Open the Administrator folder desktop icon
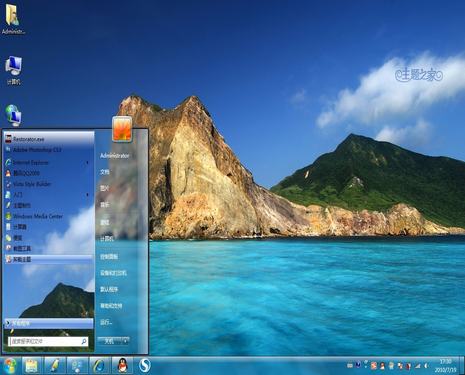The height and width of the screenshot is (375, 465). [13, 19]
